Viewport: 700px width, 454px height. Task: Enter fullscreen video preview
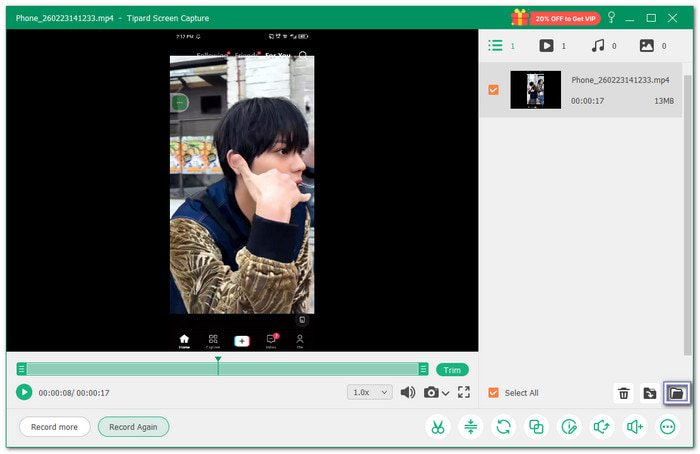coord(464,392)
